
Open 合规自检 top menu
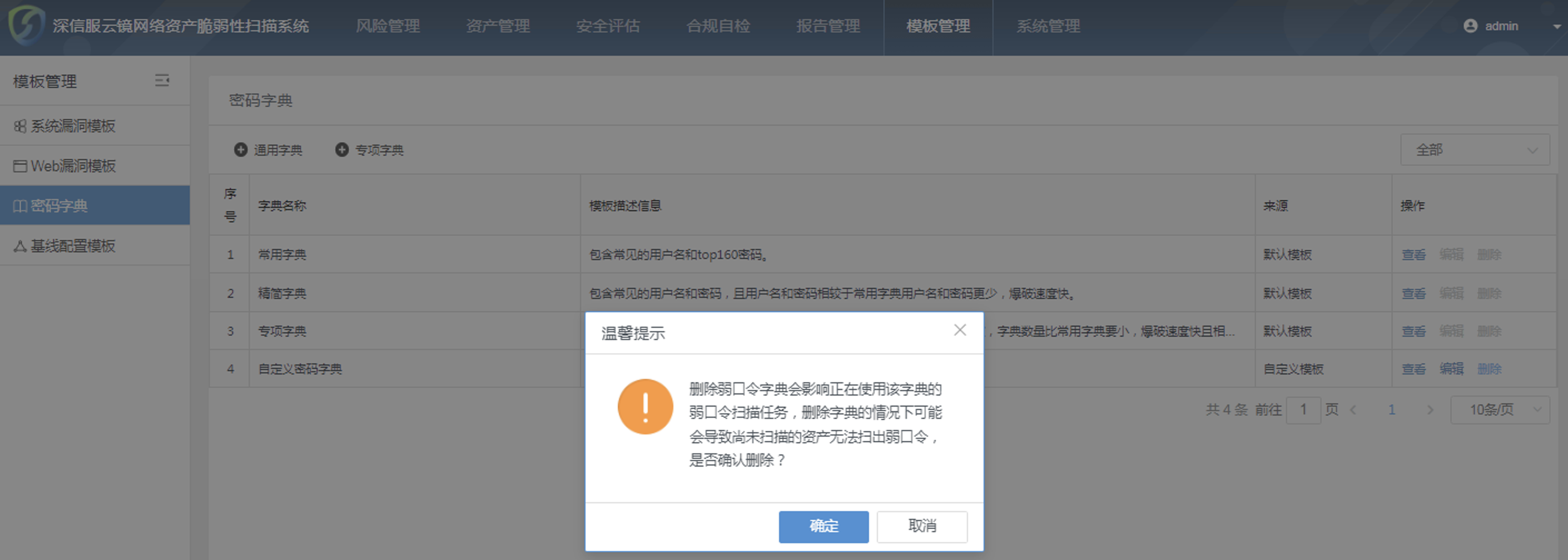tap(718, 26)
